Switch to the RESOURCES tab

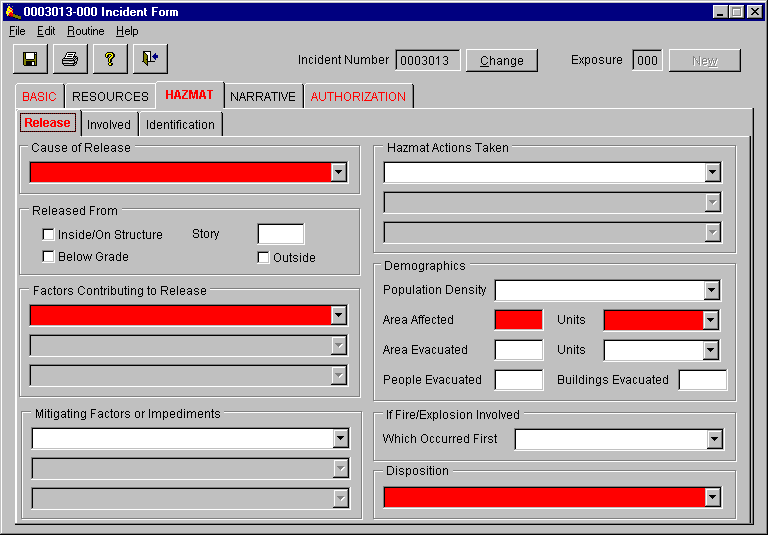tap(110, 97)
